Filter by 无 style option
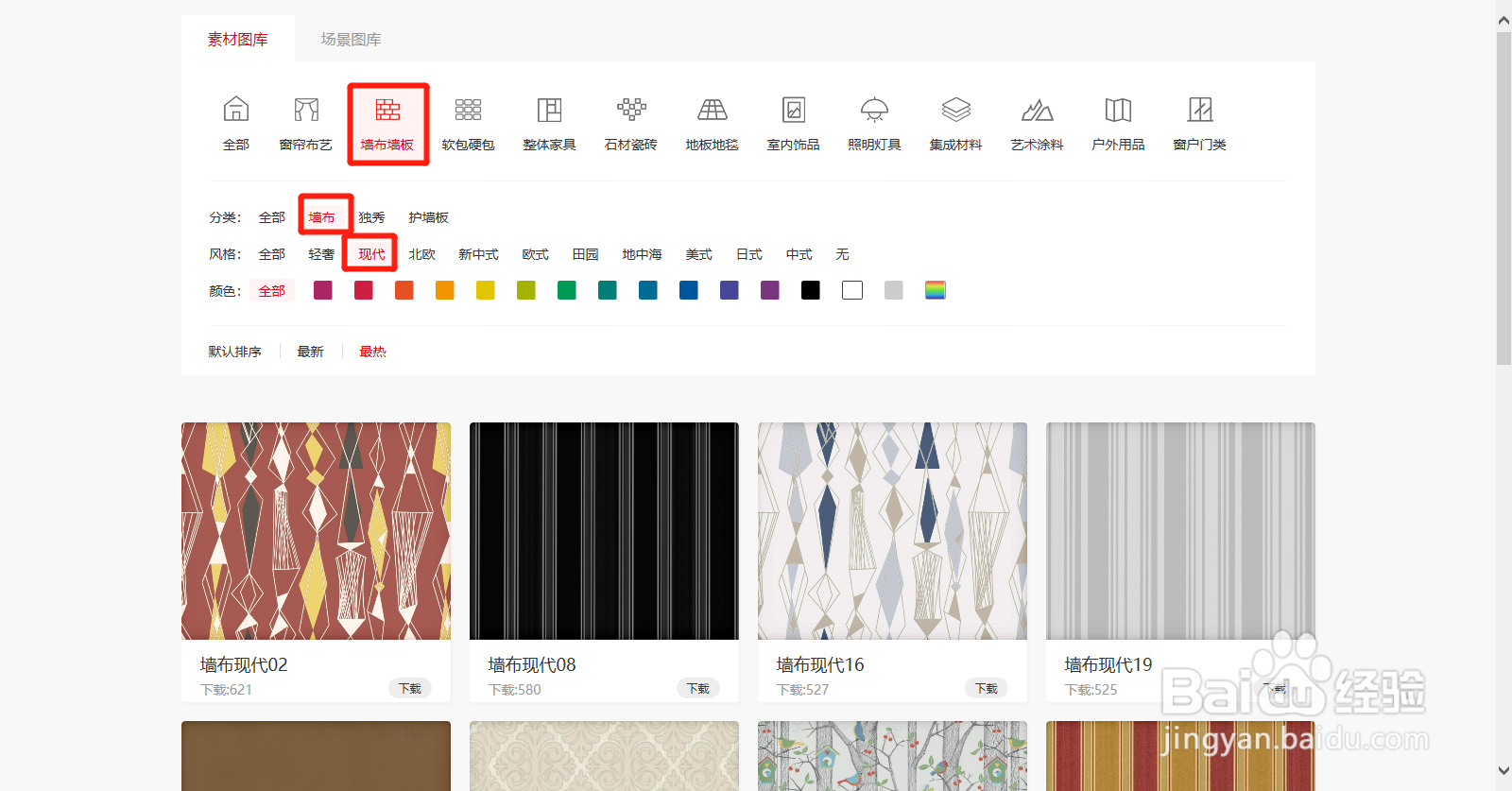The image size is (1512, 791). [x=843, y=254]
